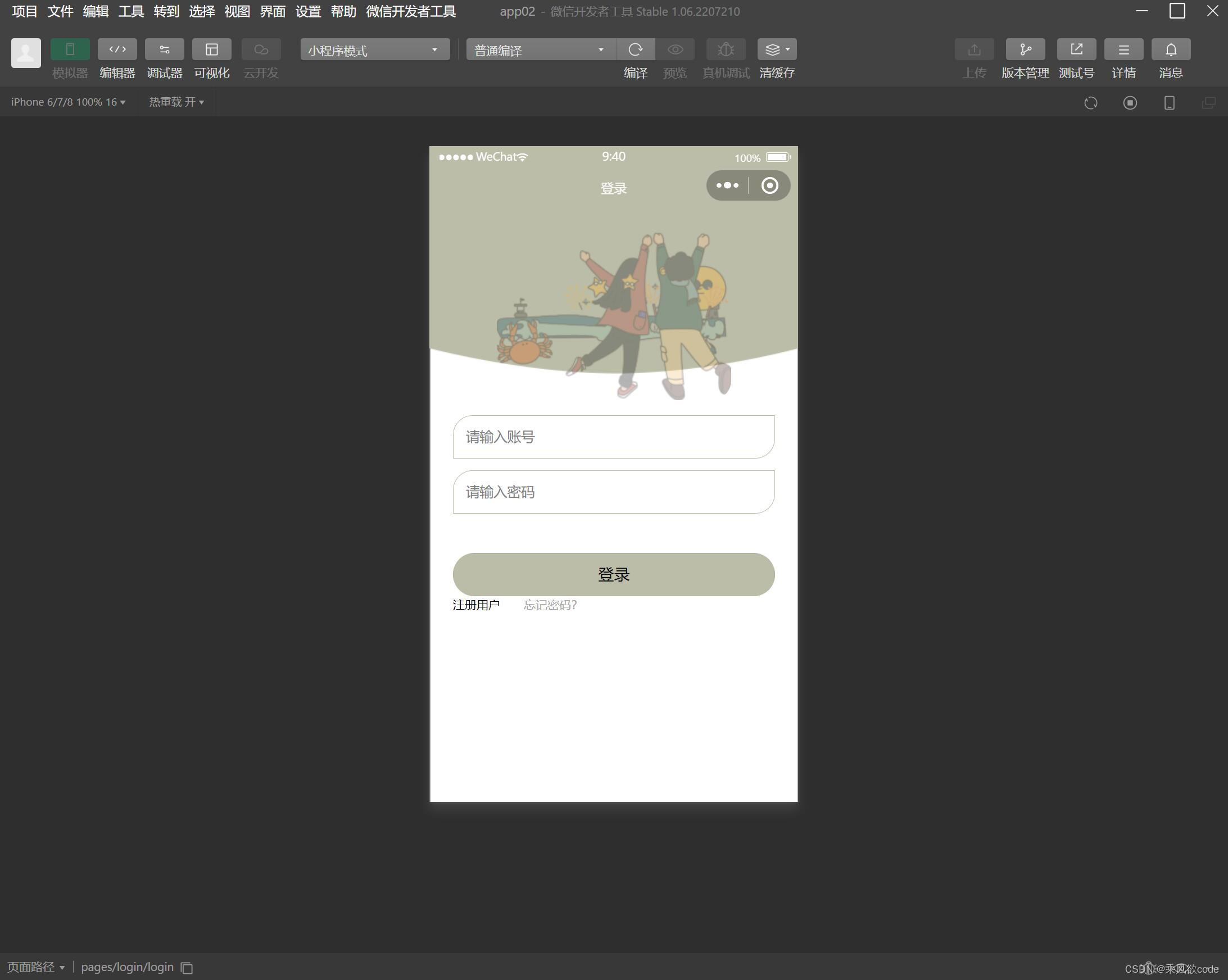Open the 普通编译 compile mode dropdown

(538, 49)
